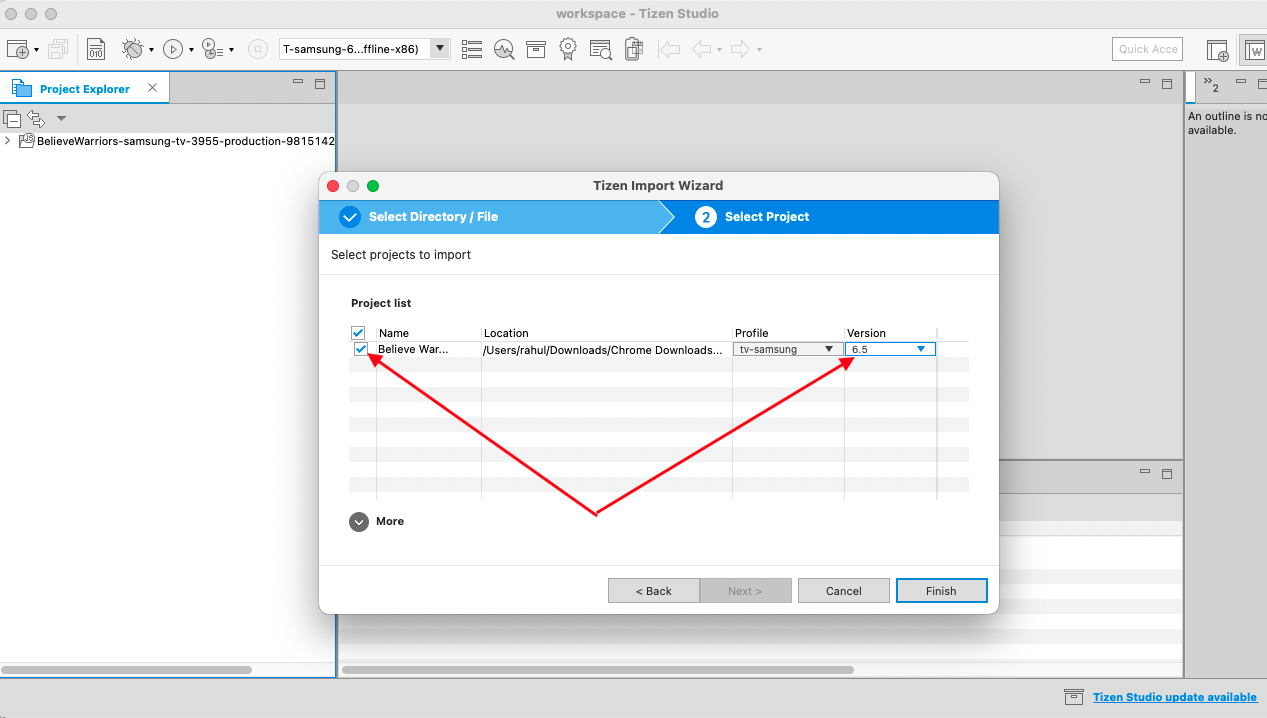Click the Quick Access search field
1267x718 pixels.
point(1148,49)
